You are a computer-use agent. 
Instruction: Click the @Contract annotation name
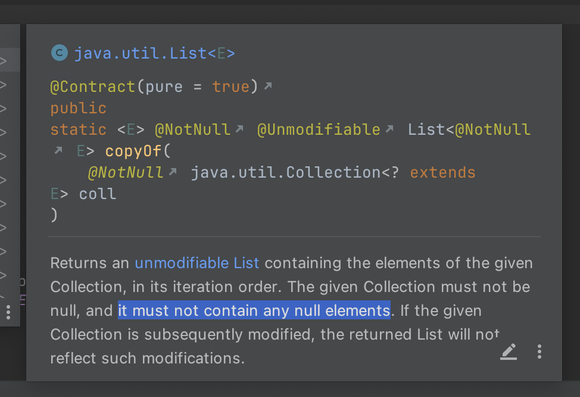pyautogui.click(x=93, y=87)
